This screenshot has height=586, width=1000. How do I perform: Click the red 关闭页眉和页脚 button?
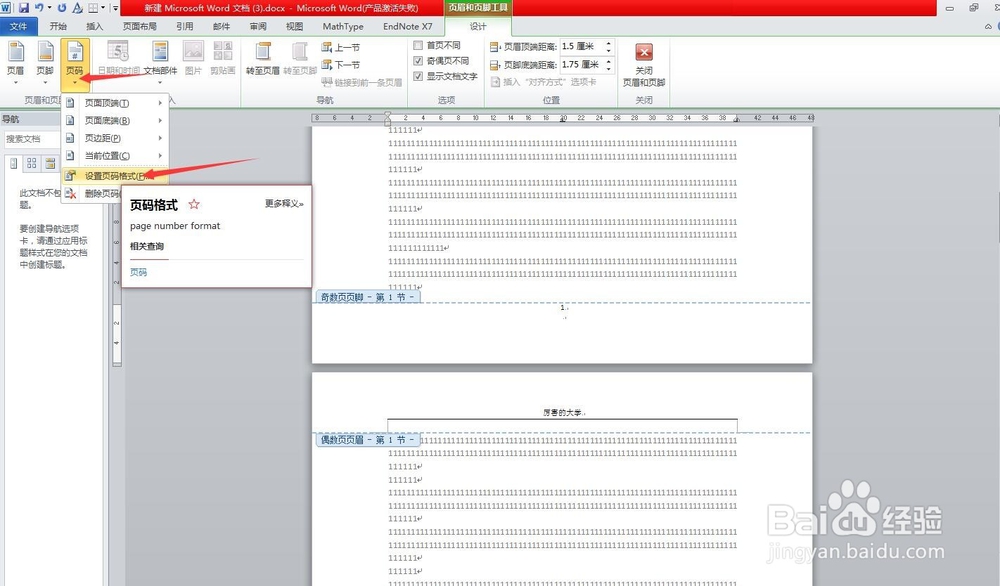click(643, 64)
